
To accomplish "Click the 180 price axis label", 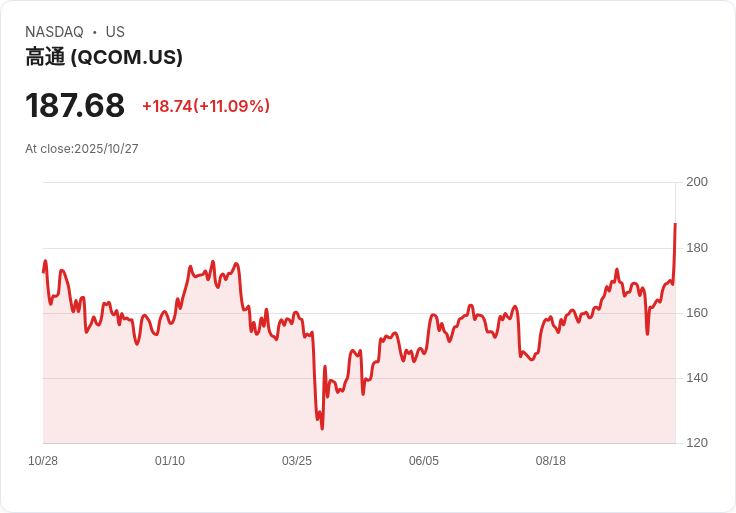I will click(x=697, y=248).
